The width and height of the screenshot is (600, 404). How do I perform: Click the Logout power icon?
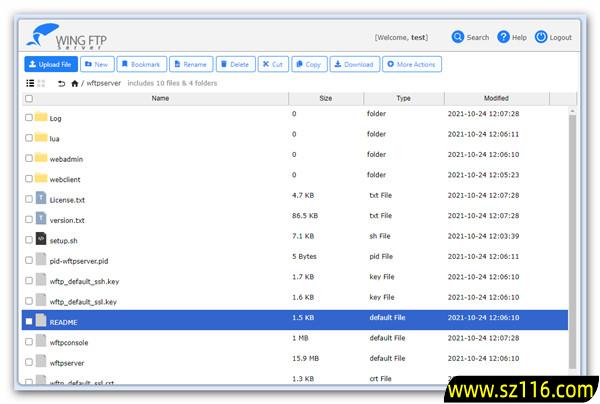[541, 37]
